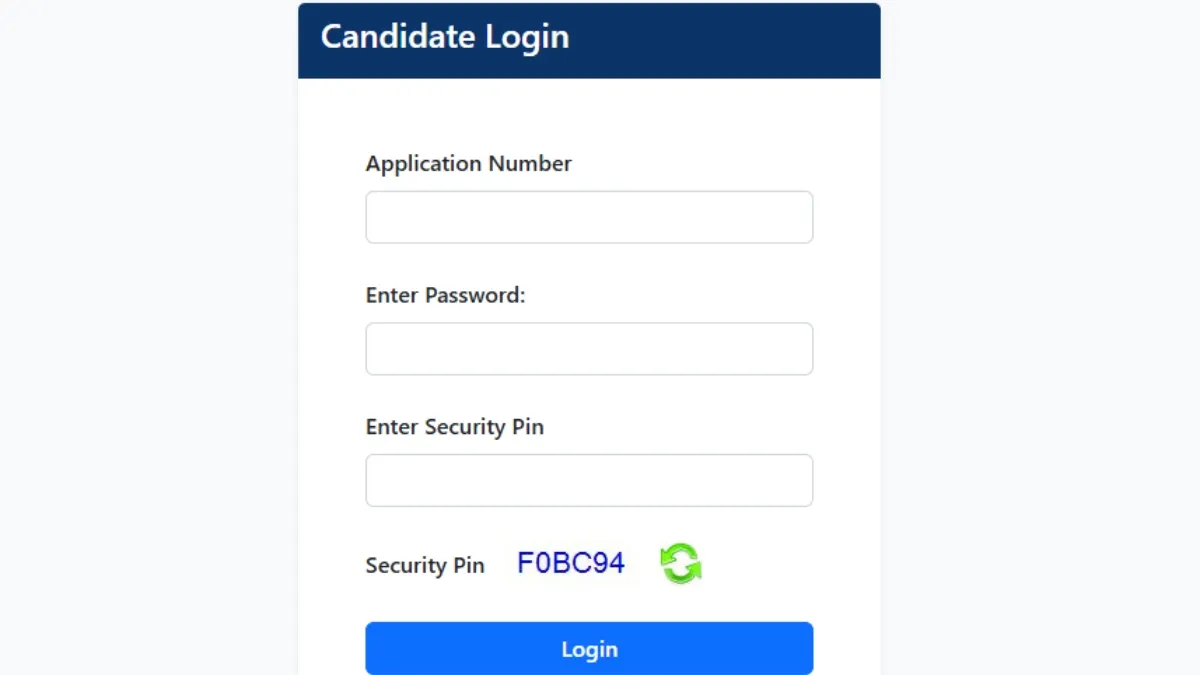Click the Candidate Login heading text
The height and width of the screenshot is (675, 1200).
click(444, 37)
